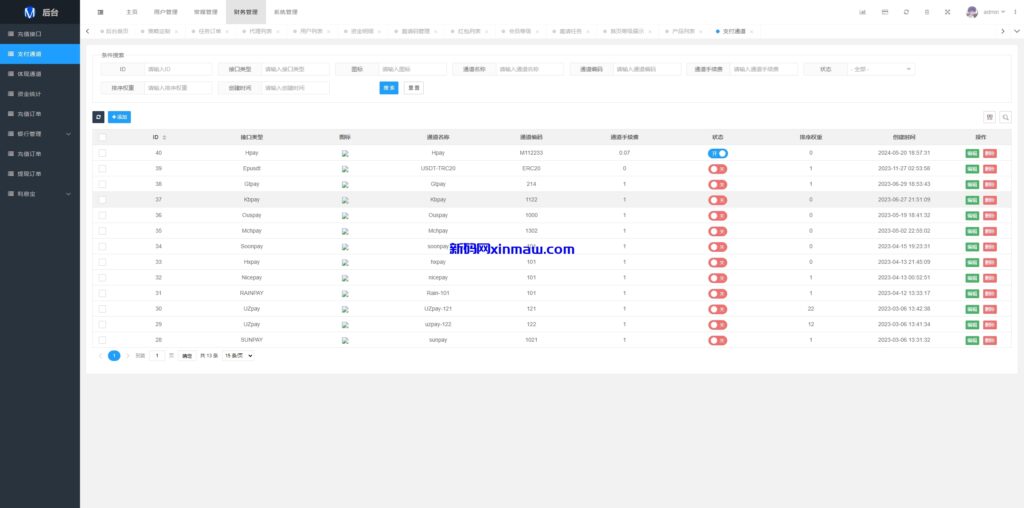The image size is (1024, 508).
Task: Toggle the status switch for Hpay row
Action: pos(717,153)
